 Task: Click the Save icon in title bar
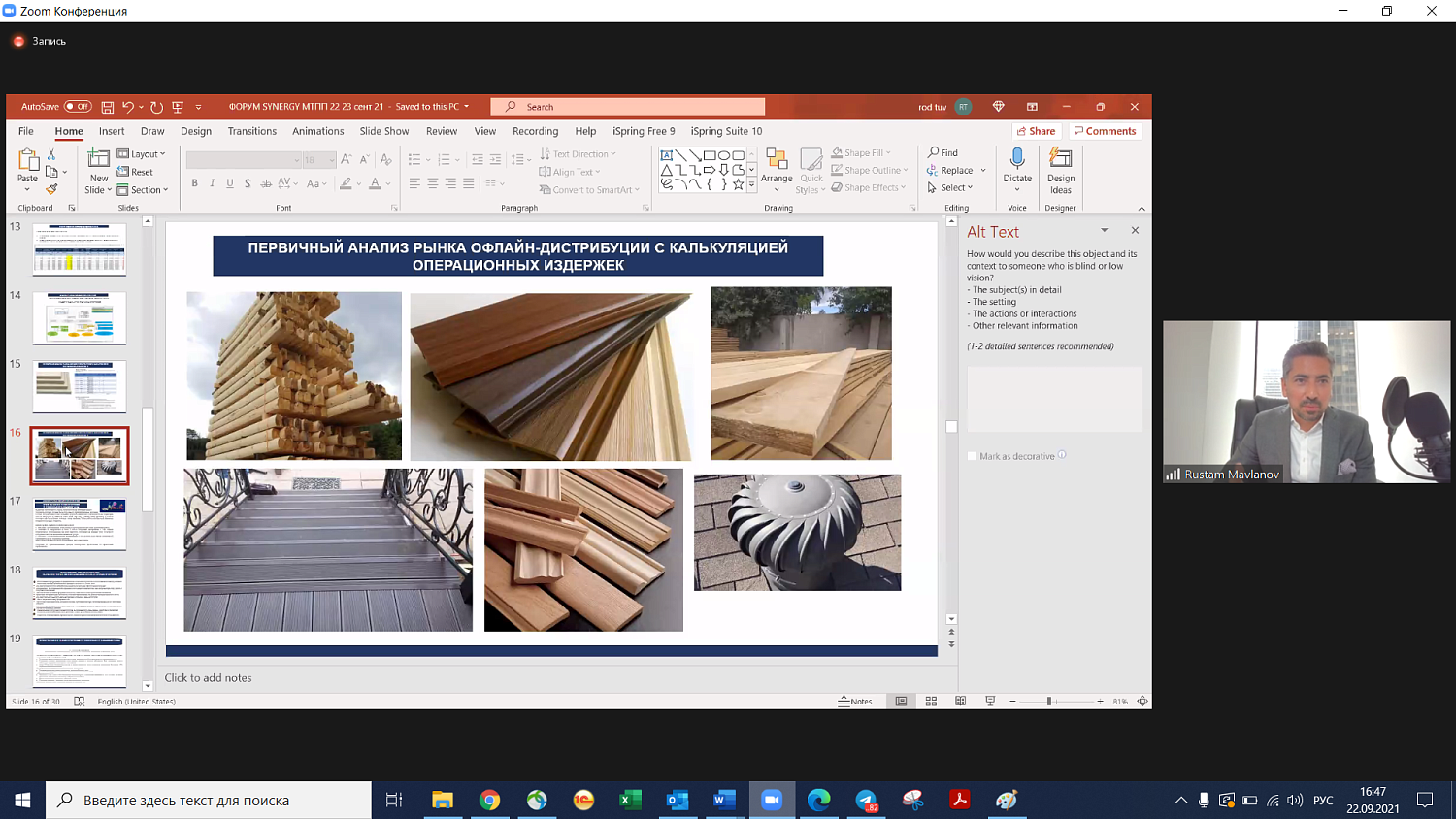point(108,107)
